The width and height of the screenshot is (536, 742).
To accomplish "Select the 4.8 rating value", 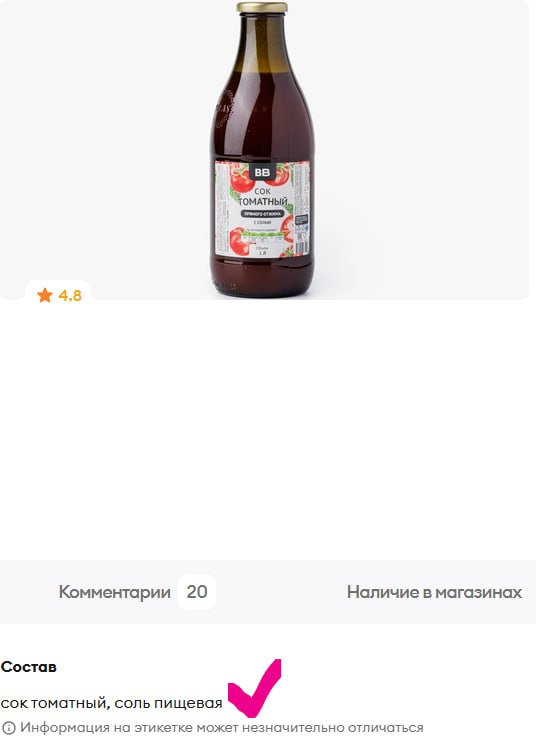I will tap(70, 296).
